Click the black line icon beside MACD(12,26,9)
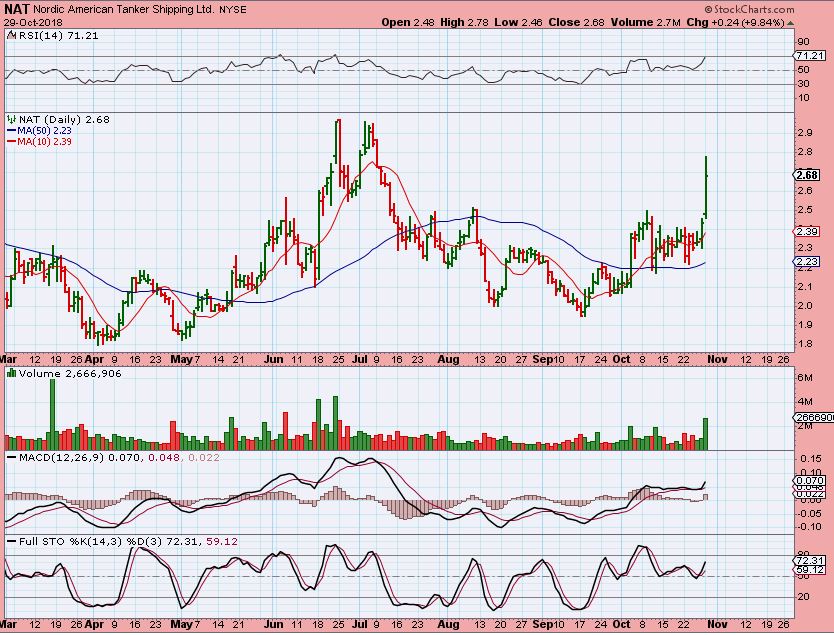834x635 pixels. (12, 457)
